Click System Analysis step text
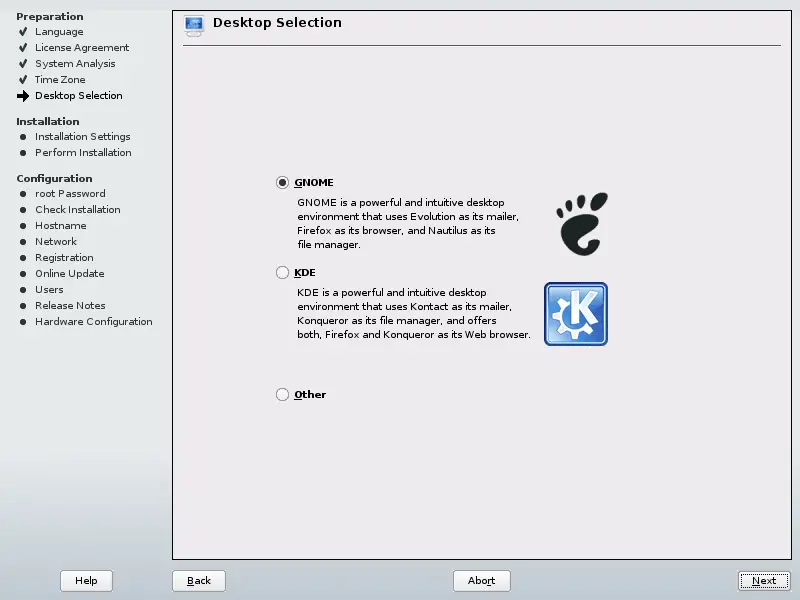This screenshot has width=800, height=600. click(75, 64)
